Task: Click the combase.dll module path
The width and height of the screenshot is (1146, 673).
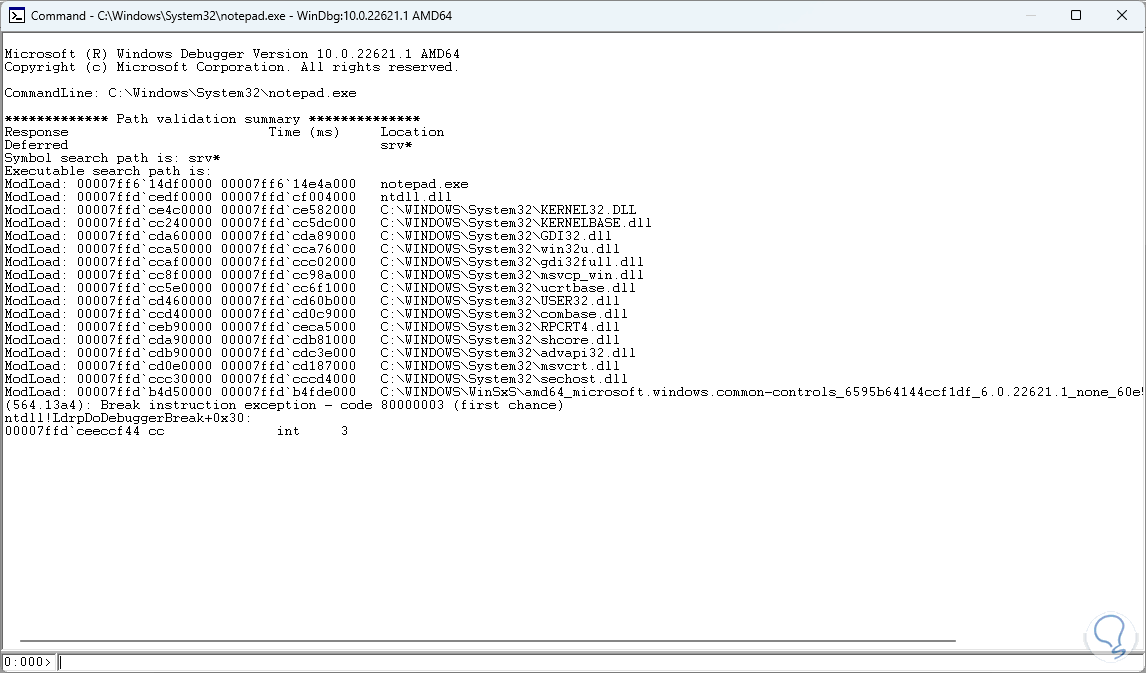Action: coord(504,314)
